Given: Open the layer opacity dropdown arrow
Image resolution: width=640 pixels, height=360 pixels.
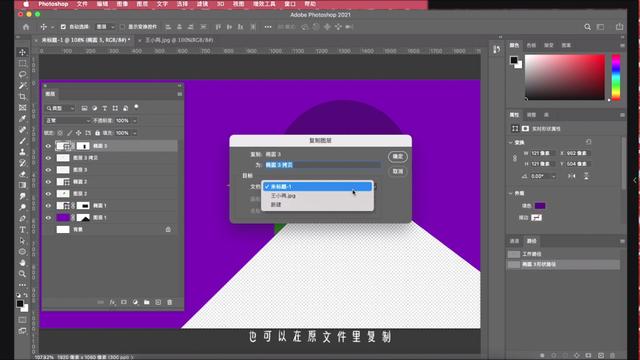Looking at the screenshot, I should pos(135,121).
